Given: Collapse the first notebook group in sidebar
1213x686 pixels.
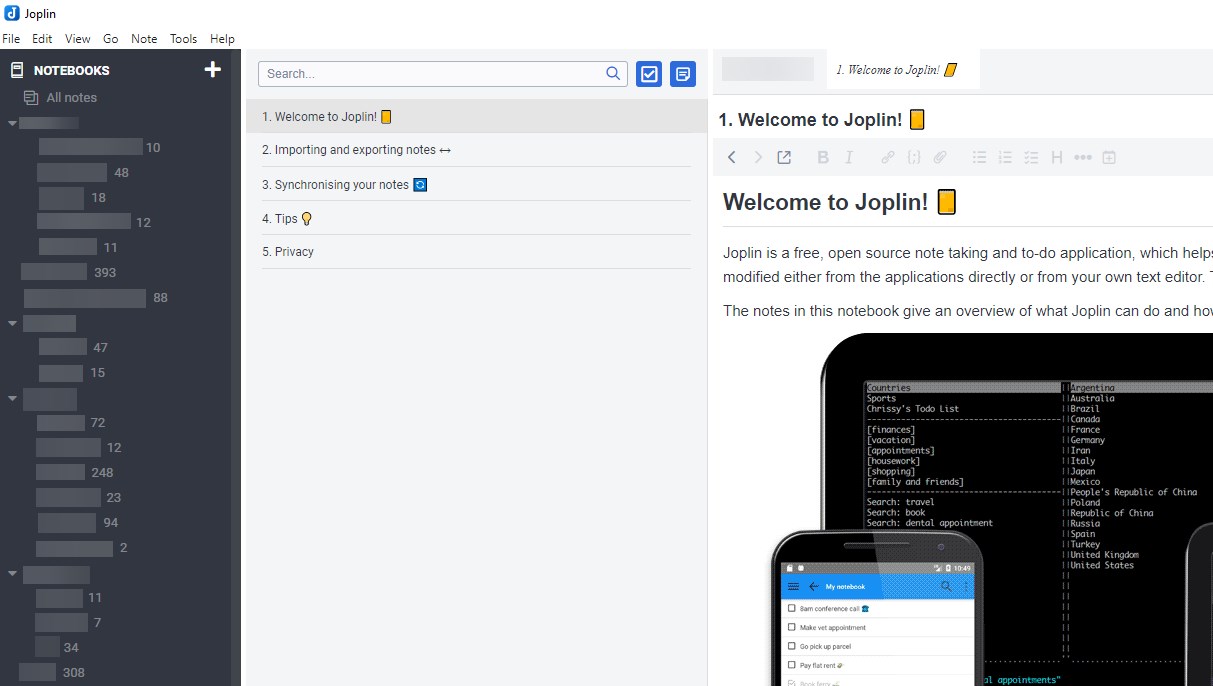Looking at the screenshot, I should pyautogui.click(x=12, y=123).
